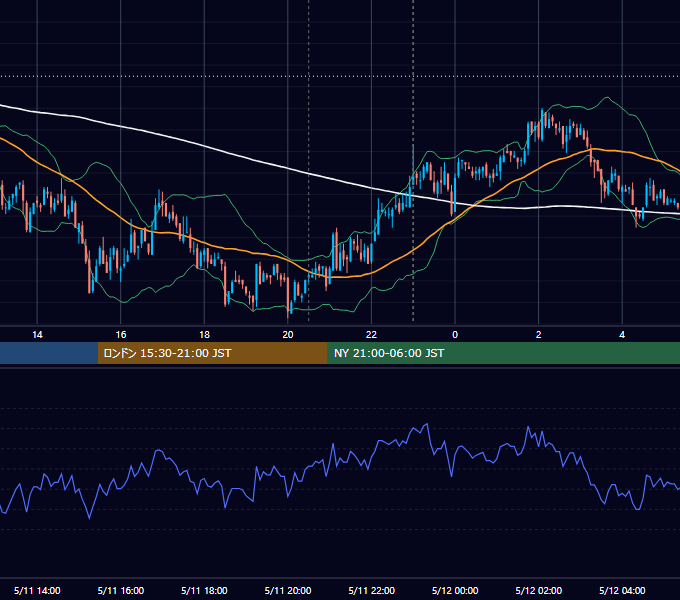Select the London 15:30-21:00 JST session bar
Viewport: 680px width, 600px height.
(x=212, y=353)
